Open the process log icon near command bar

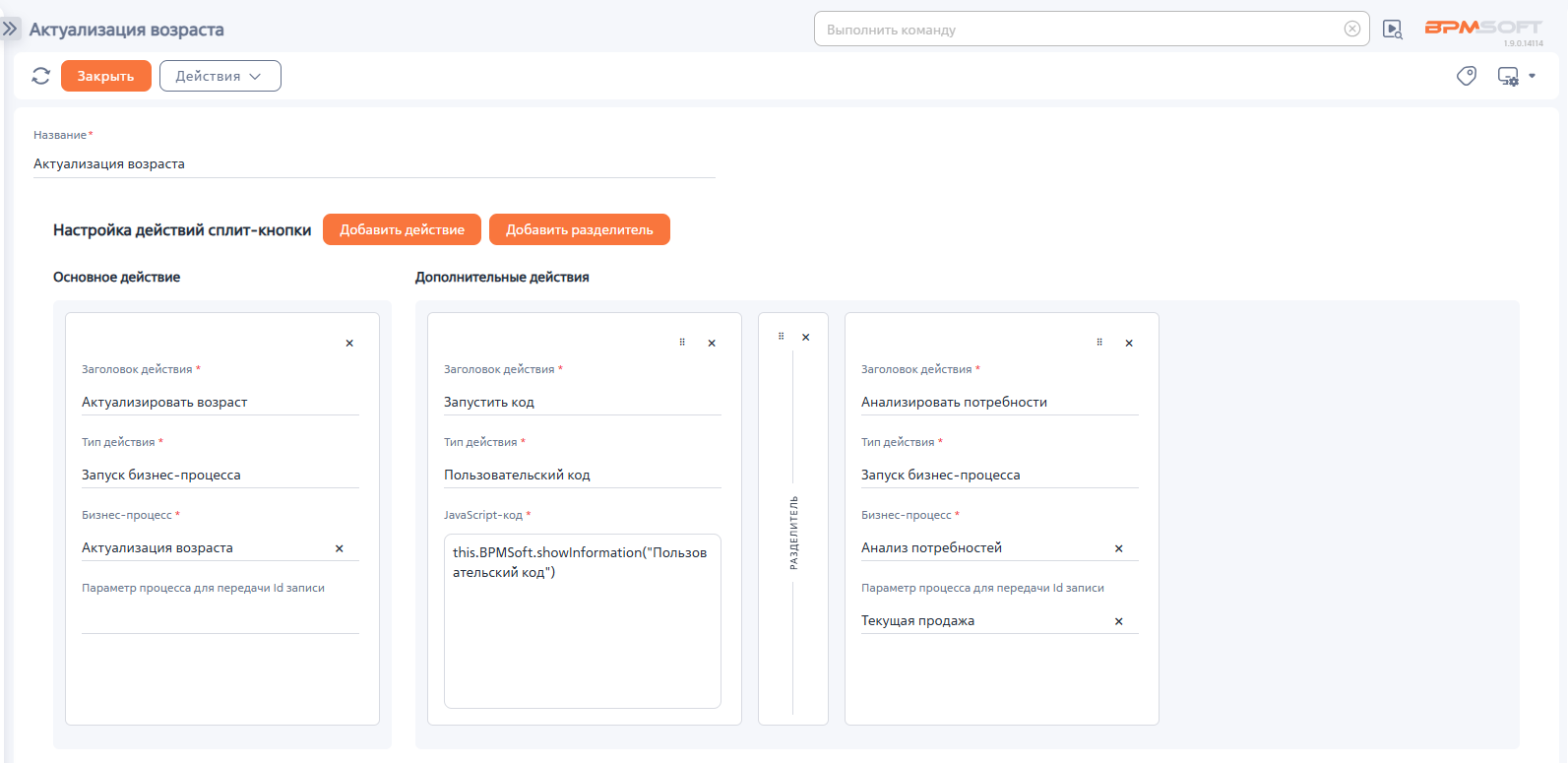pyautogui.click(x=1393, y=30)
